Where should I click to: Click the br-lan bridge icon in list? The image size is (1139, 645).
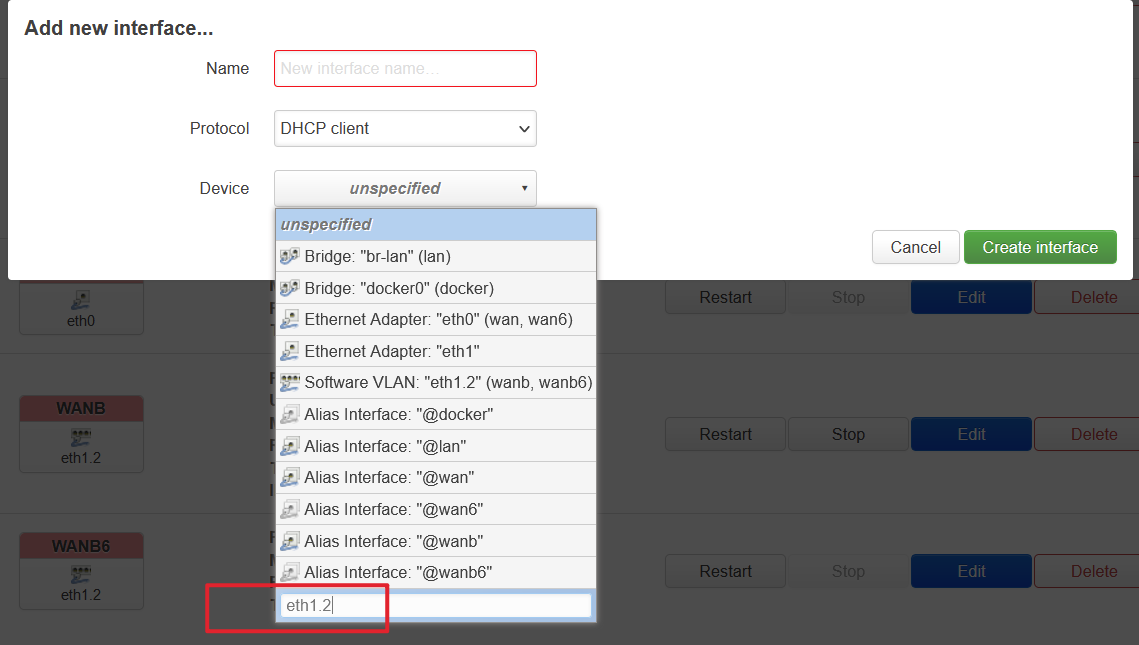290,257
